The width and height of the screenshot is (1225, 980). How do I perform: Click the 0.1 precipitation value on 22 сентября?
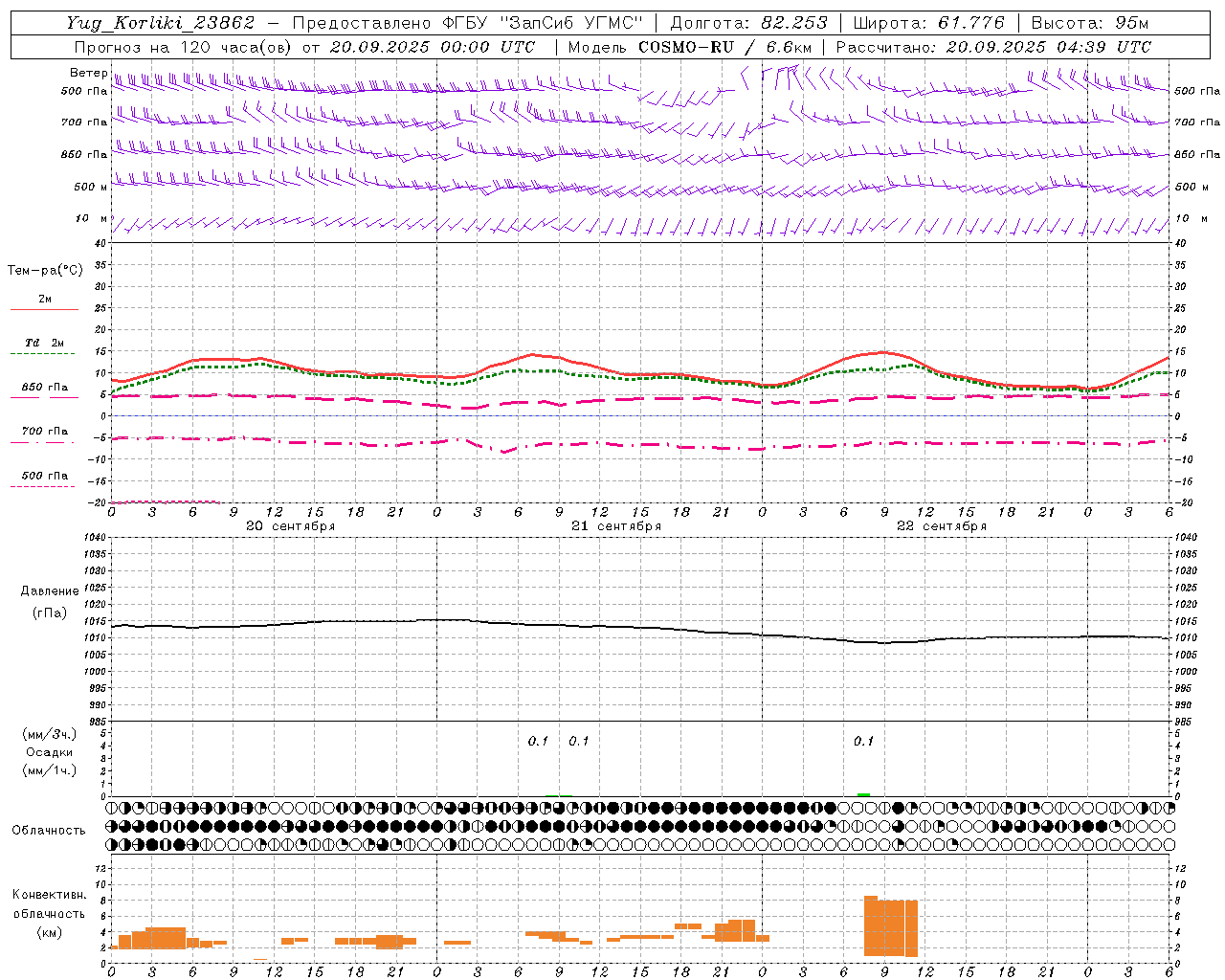tap(864, 741)
